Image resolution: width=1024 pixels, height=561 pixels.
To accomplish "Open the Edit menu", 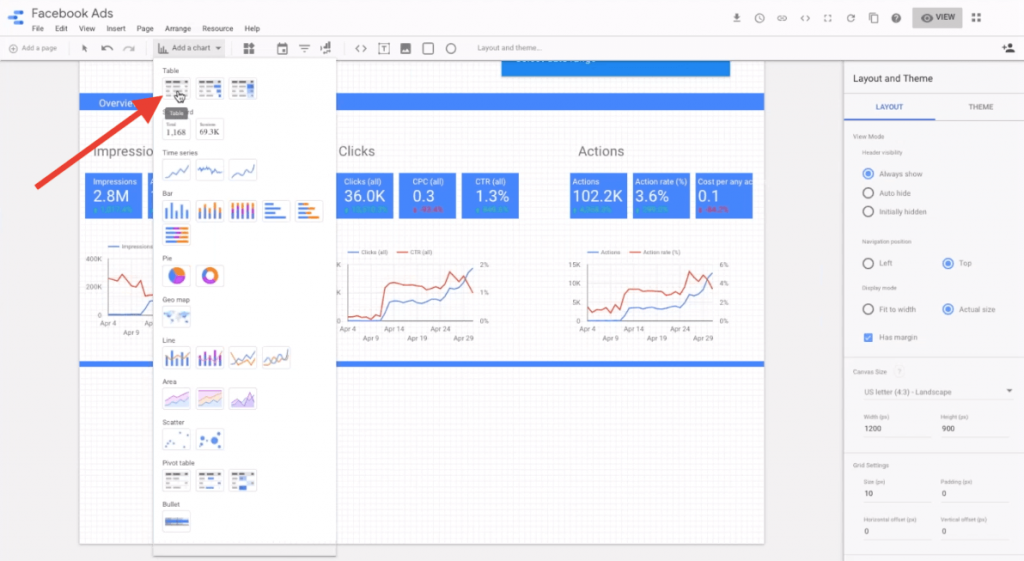I will point(61,29).
